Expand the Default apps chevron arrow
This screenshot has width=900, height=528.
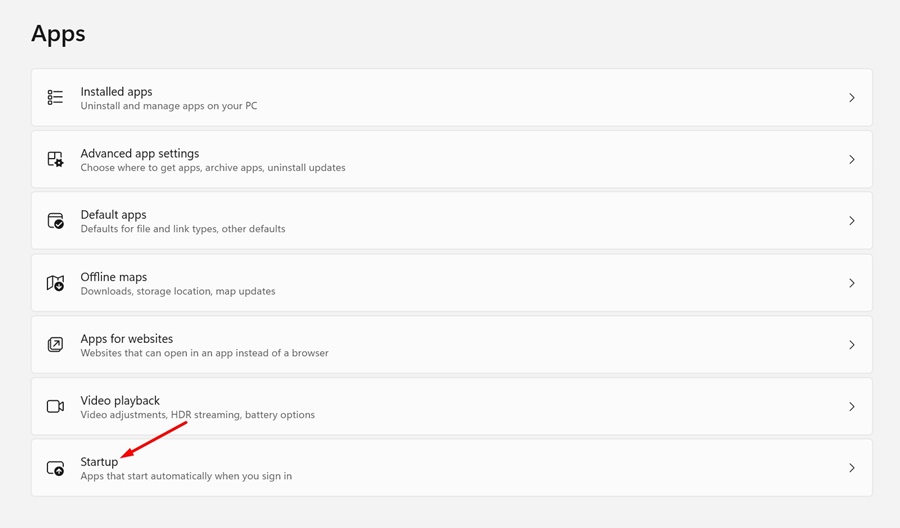pos(852,221)
